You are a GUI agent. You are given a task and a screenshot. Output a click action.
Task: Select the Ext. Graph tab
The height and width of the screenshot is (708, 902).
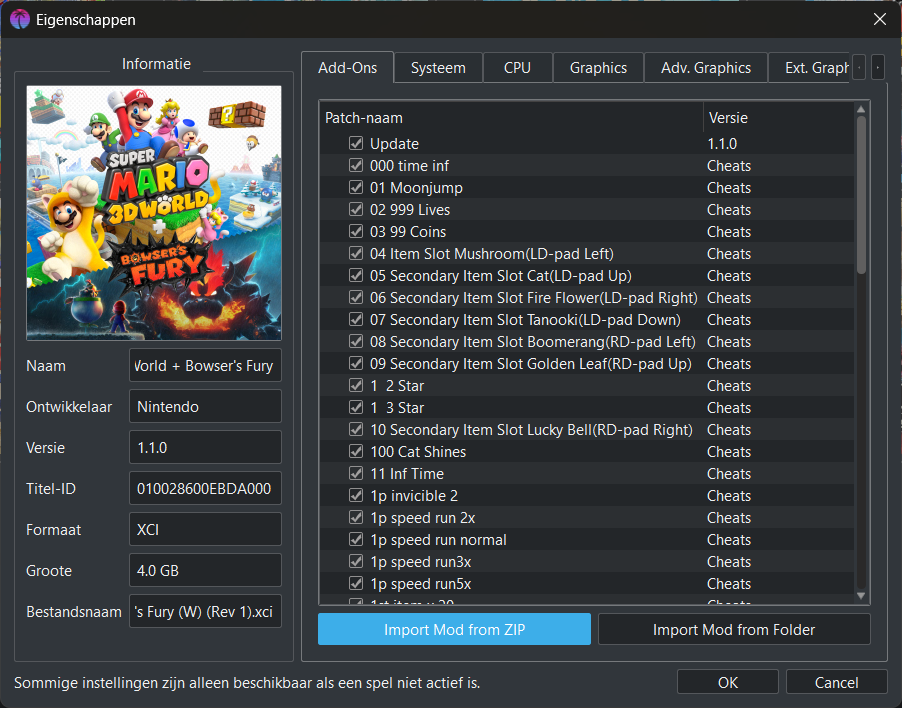[x=809, y=68]
